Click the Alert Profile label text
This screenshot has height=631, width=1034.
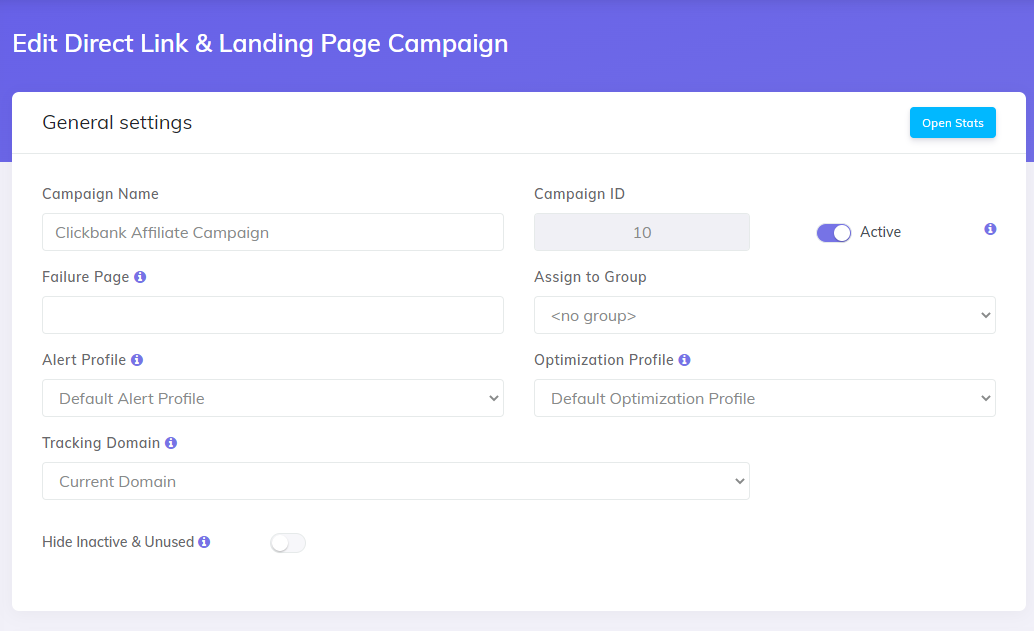[84, 360]
